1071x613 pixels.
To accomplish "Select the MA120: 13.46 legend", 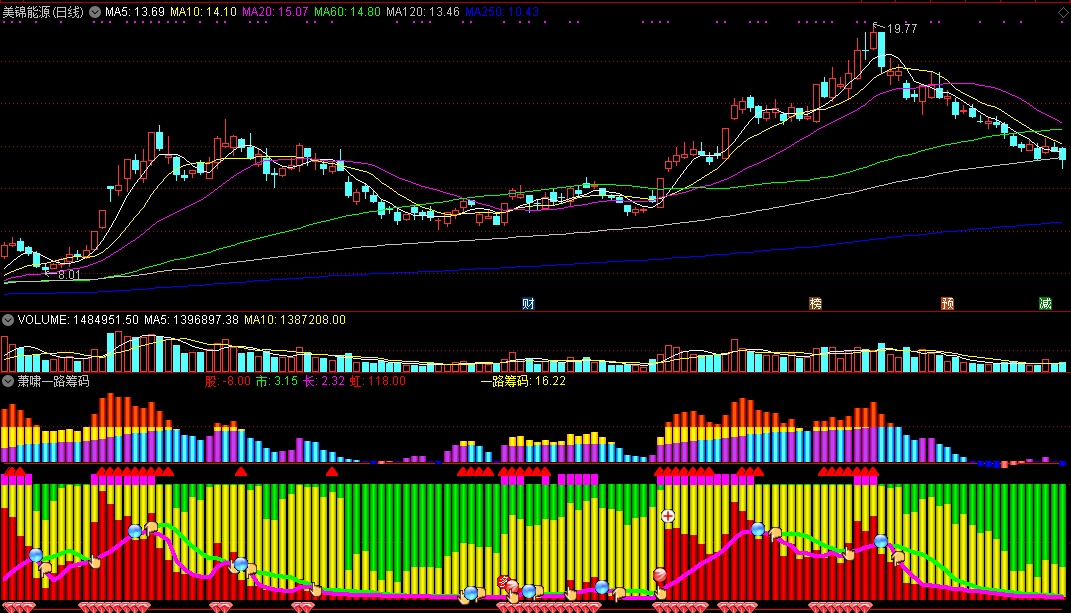I will pyautogui.click(x=422, y=12).
